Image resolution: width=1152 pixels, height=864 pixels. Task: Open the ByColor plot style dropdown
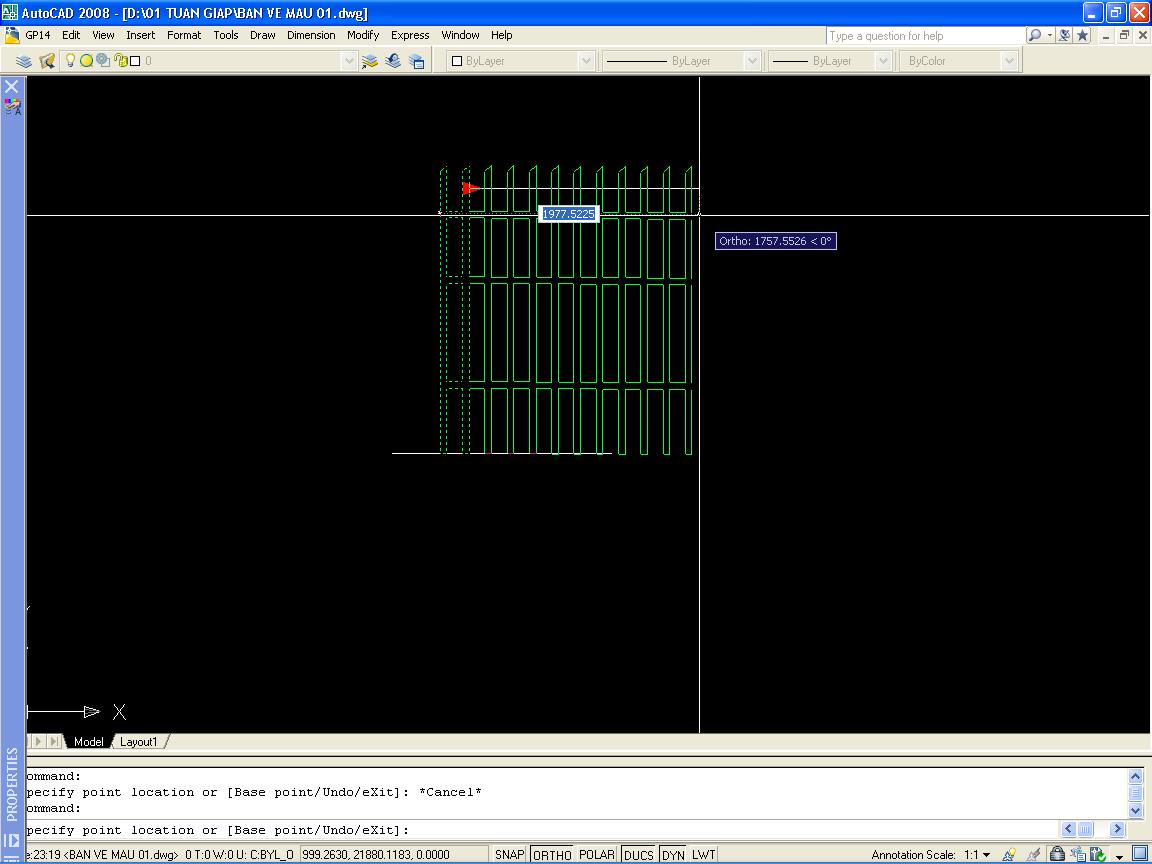1012,60
